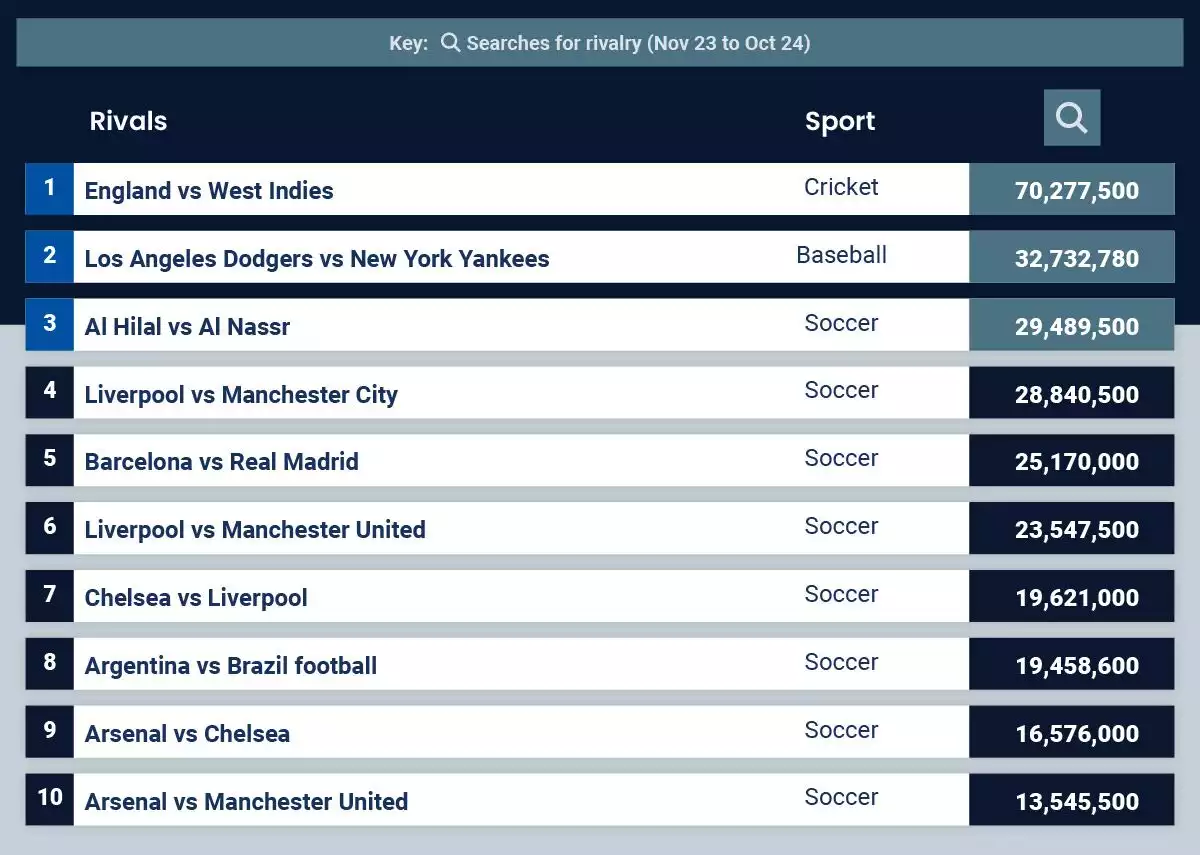Viewport: 1200px width, 855px height.
Task: Click the 32,732,780 search count
Action: [1077, 259]
